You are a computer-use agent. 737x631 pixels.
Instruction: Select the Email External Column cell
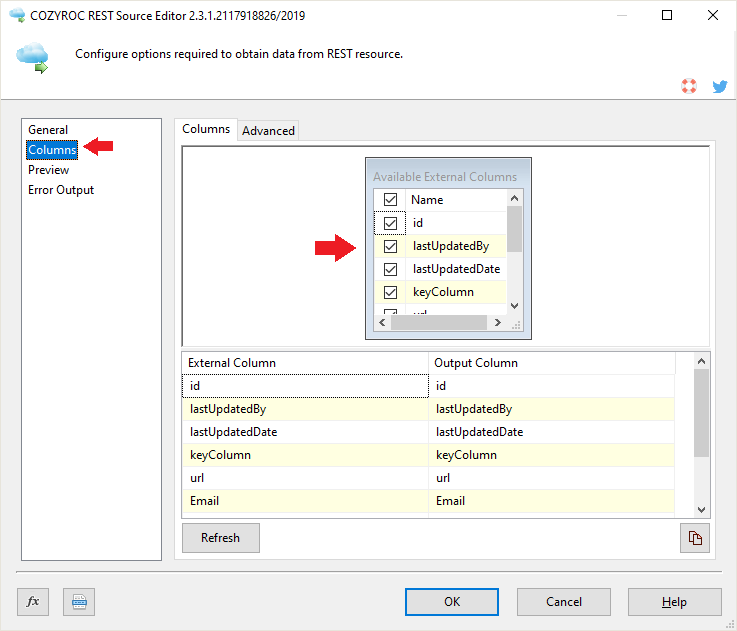[306, 501]
